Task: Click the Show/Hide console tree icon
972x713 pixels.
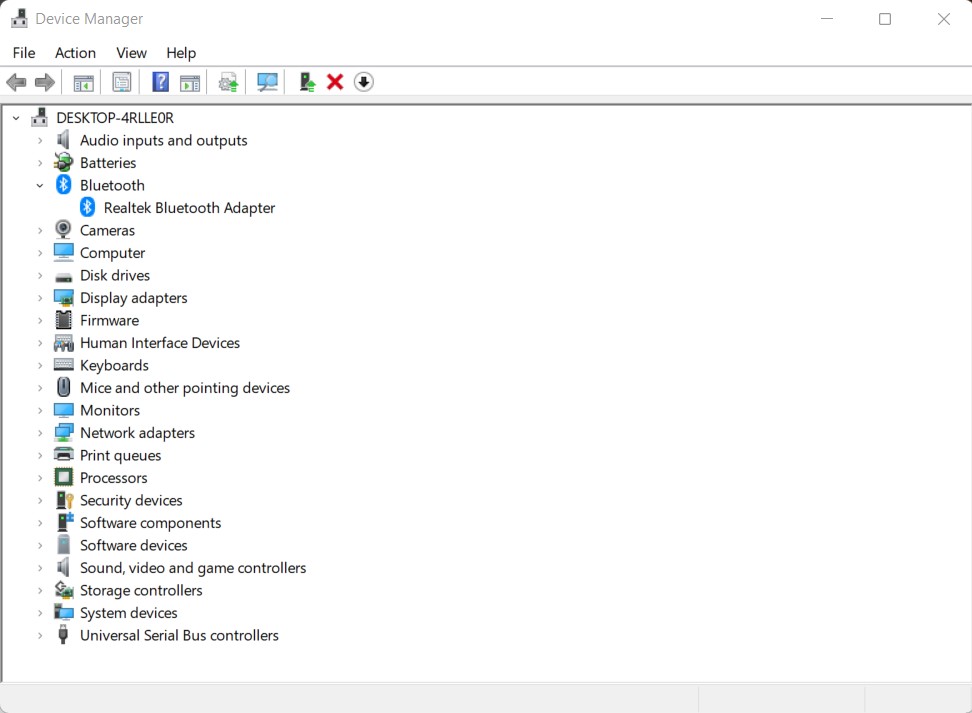Action: 83,81
